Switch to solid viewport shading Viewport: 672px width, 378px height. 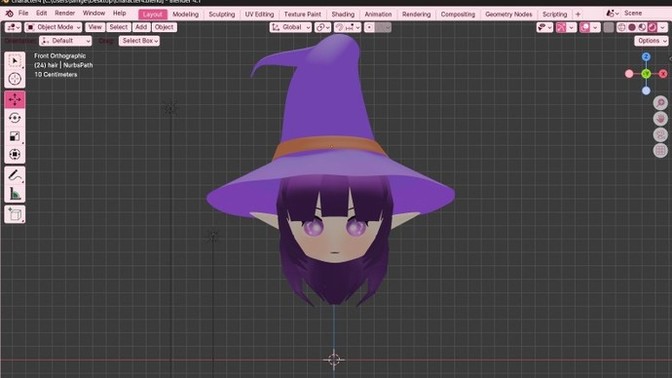click(x=632, y=27)
